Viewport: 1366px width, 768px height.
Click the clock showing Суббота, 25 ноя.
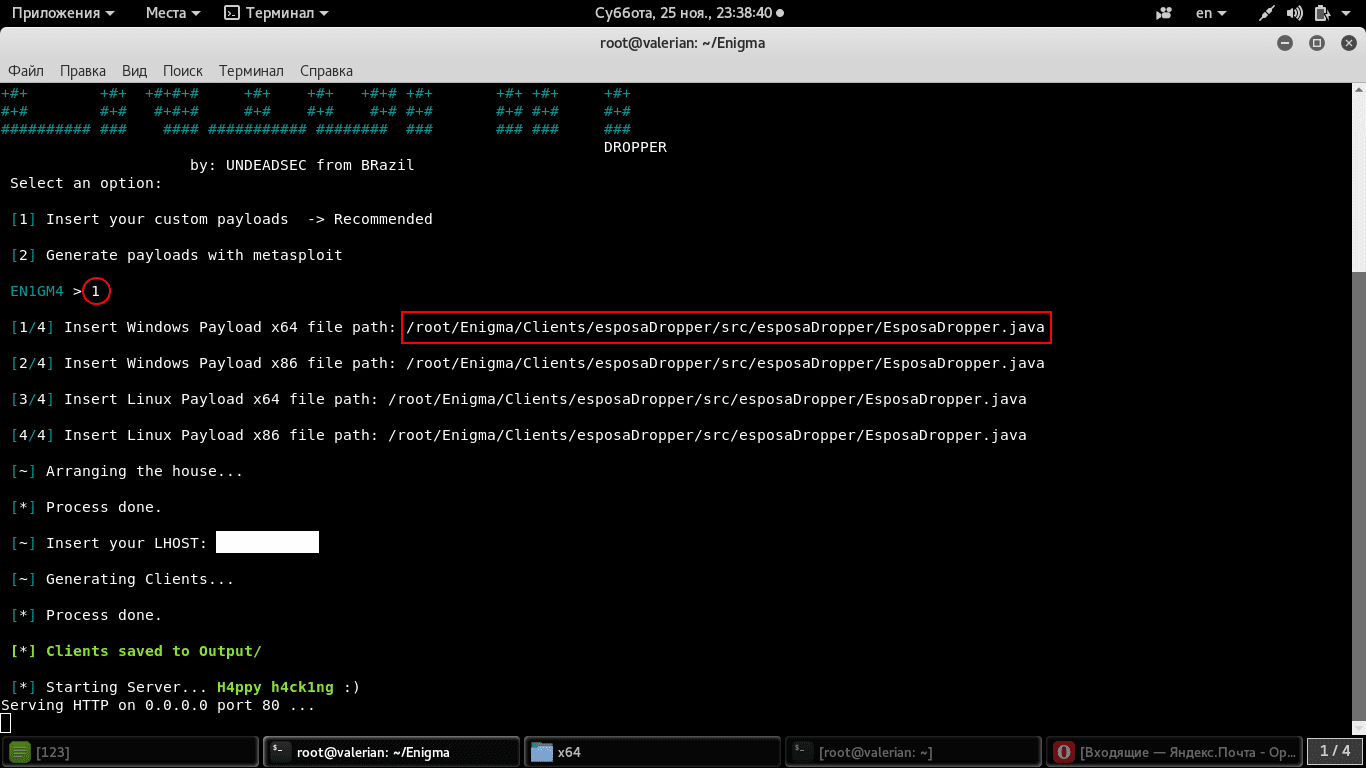(x=683, y=13)
